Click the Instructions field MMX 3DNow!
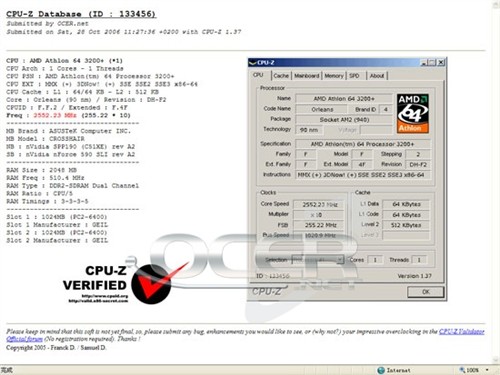This screenshot has width=500, height=375. pyautogui.click(x=362, y=175)
